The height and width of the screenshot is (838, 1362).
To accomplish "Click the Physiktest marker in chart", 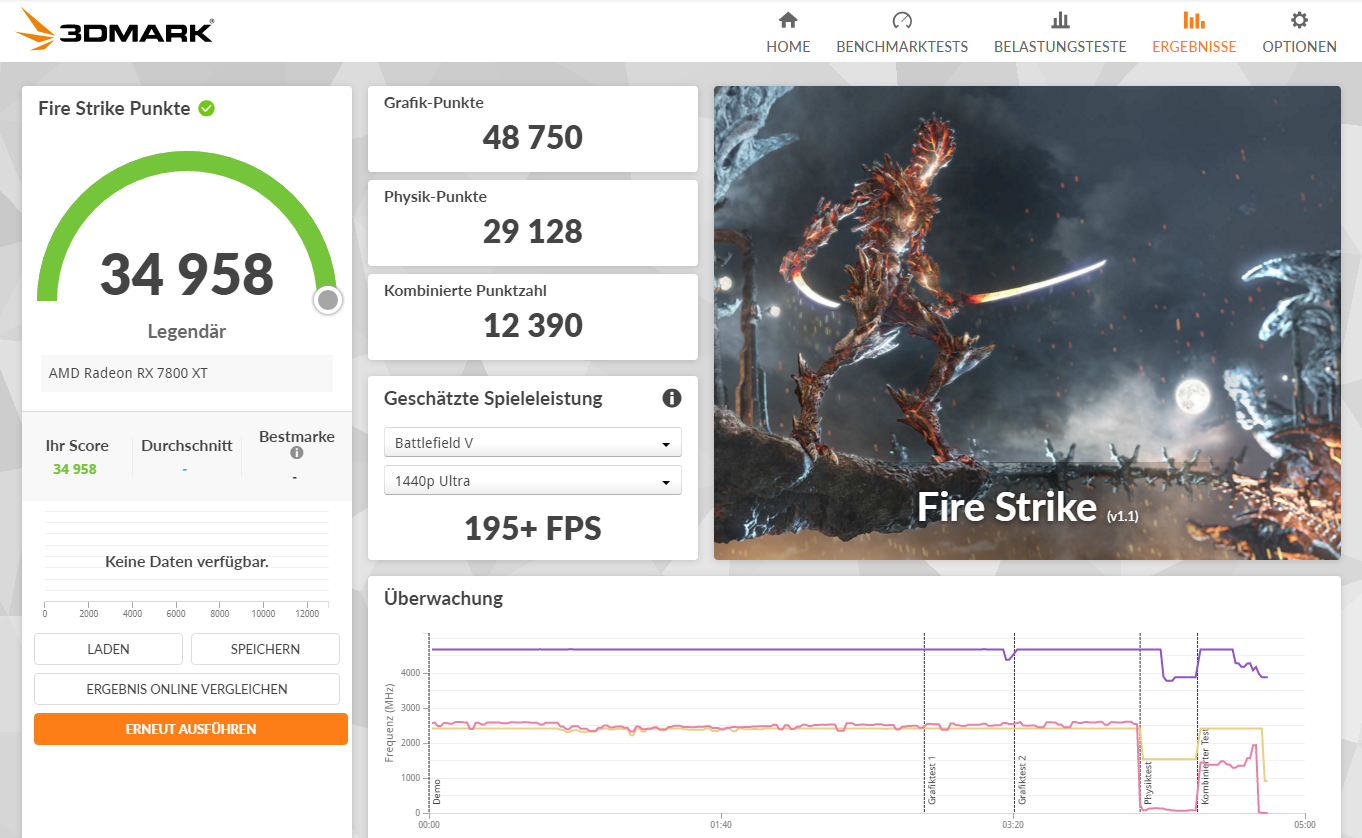I will [1148, 784].
